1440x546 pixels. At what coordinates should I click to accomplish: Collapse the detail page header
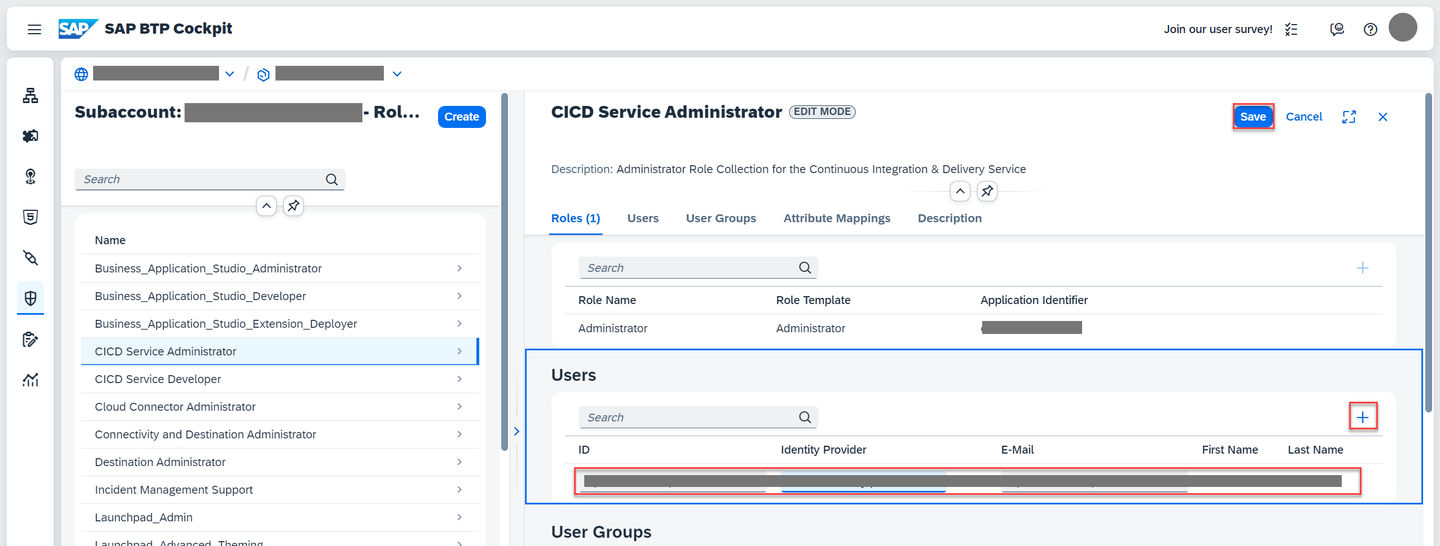click(x=960, y=191)
